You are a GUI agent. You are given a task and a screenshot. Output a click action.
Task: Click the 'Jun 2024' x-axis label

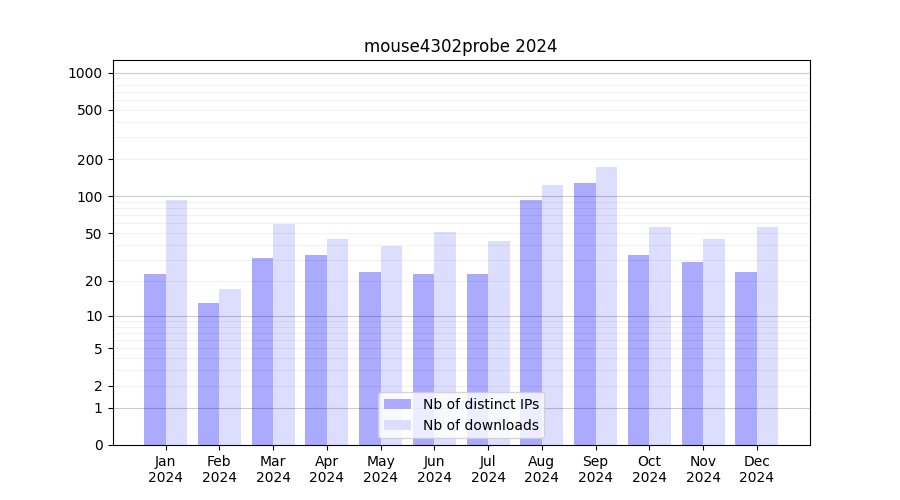click(x=434, y=469)
